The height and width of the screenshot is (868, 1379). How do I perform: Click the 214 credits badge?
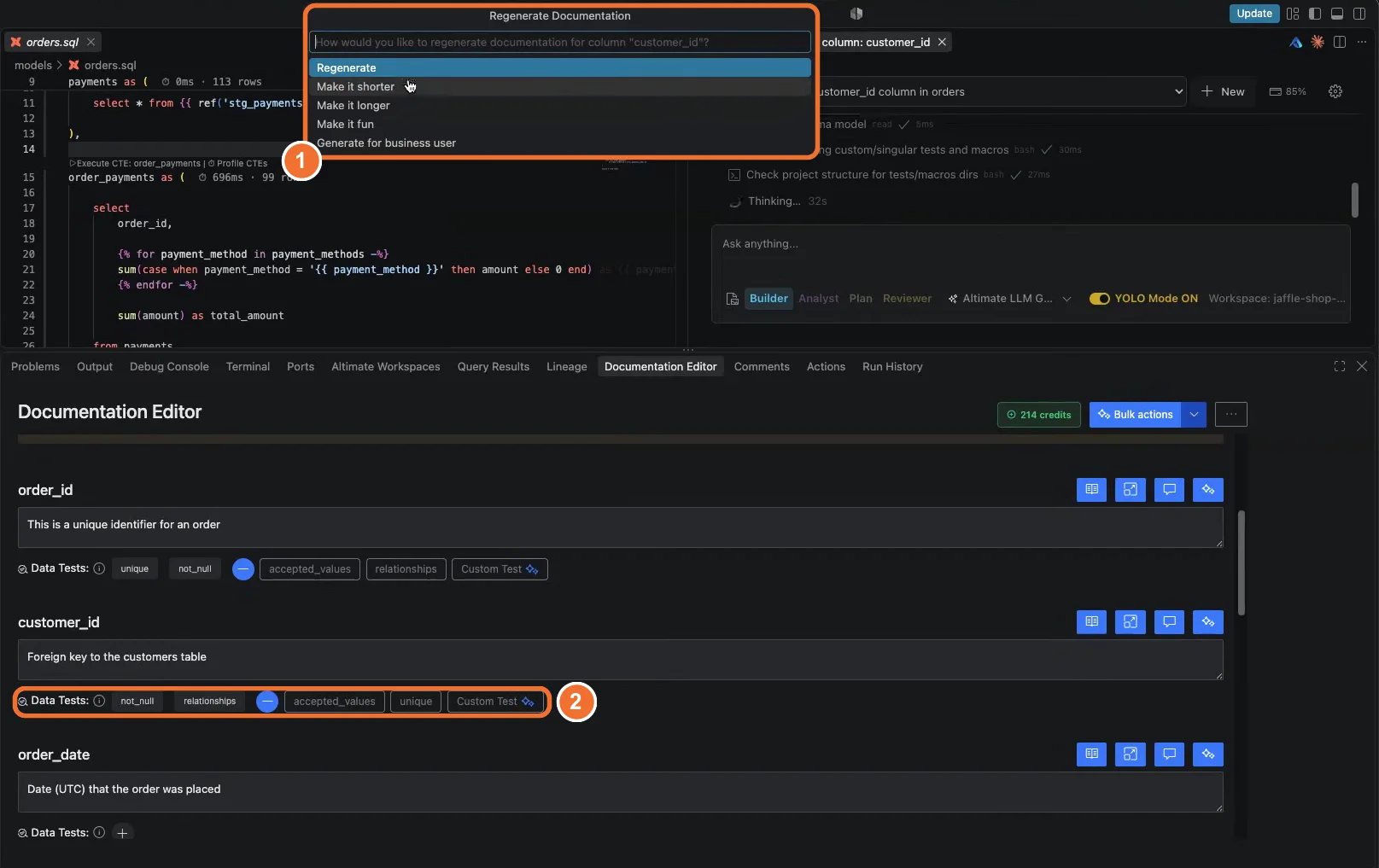[1038, 415]
